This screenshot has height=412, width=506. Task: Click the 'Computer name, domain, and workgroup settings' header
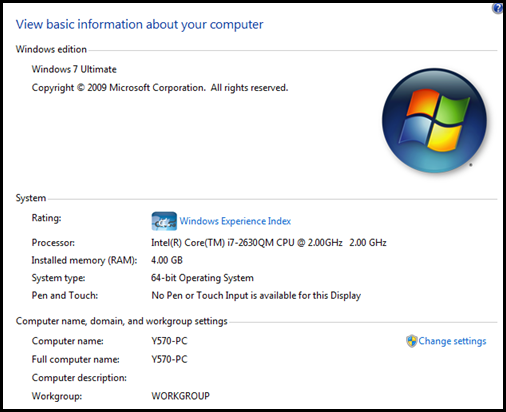tap(121, 321)
